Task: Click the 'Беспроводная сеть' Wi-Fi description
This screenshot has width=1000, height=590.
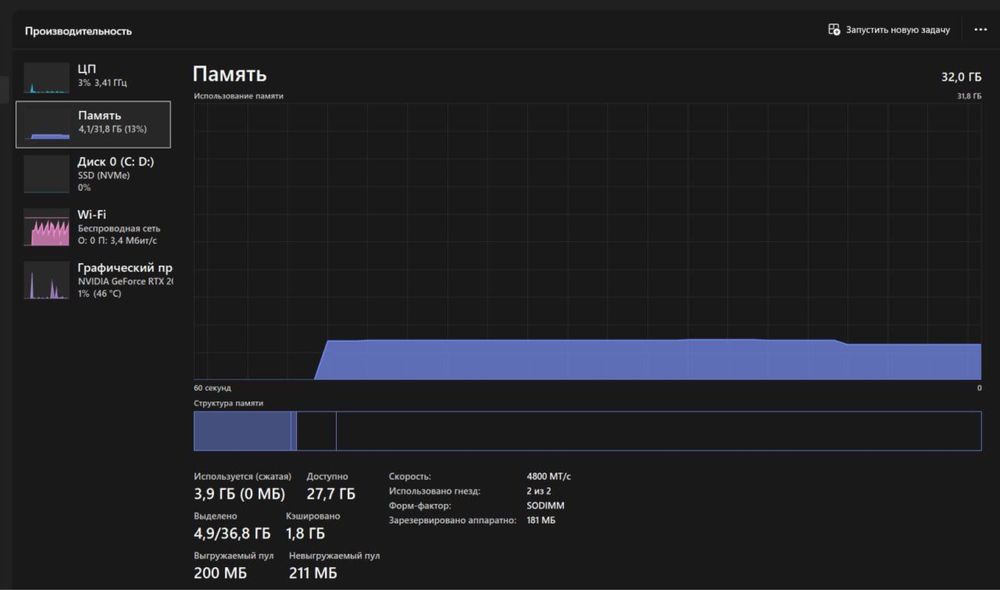Action: (x=119, y=228)
